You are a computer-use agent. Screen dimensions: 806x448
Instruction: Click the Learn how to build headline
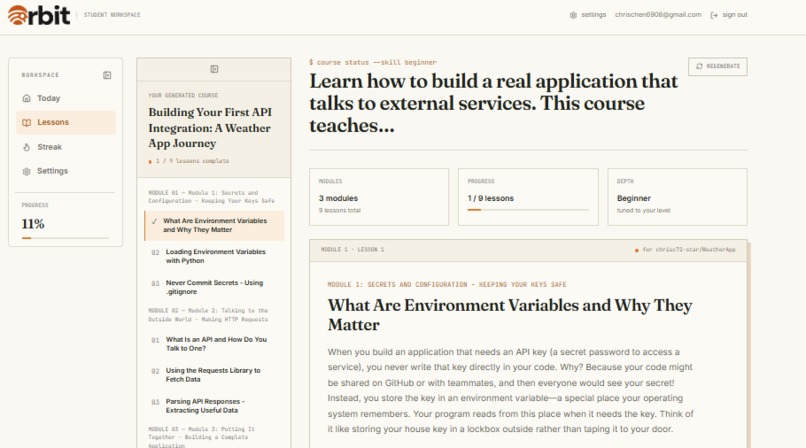[493, 103]
